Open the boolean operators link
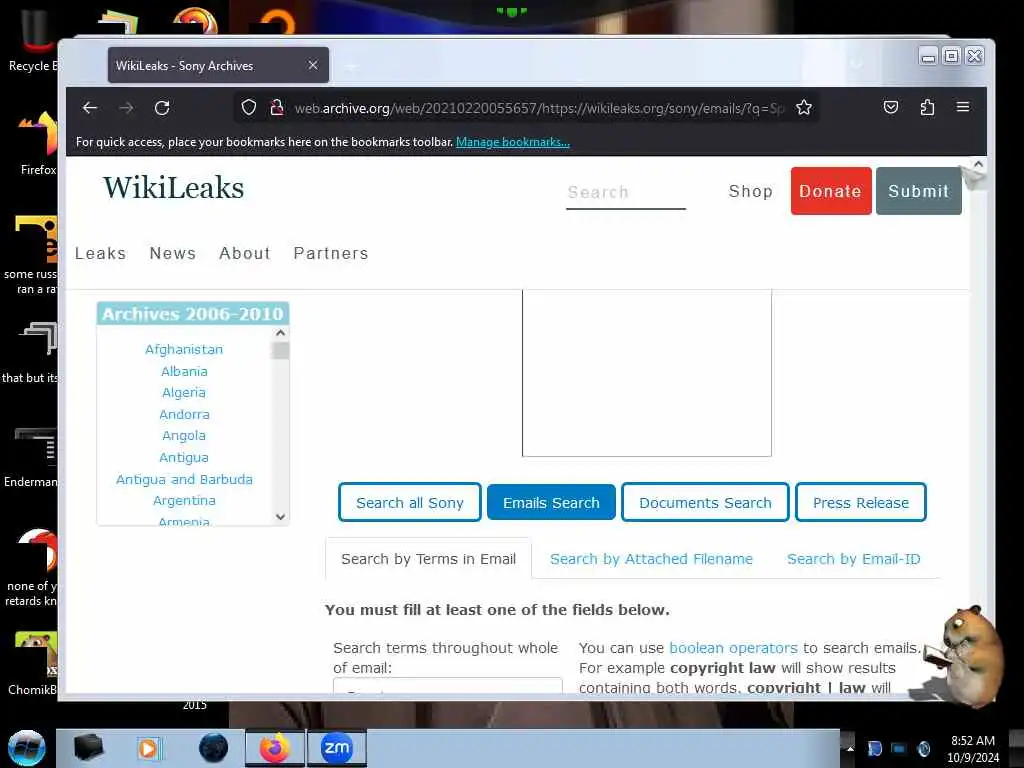The image size is (1024, 768). 733,648
